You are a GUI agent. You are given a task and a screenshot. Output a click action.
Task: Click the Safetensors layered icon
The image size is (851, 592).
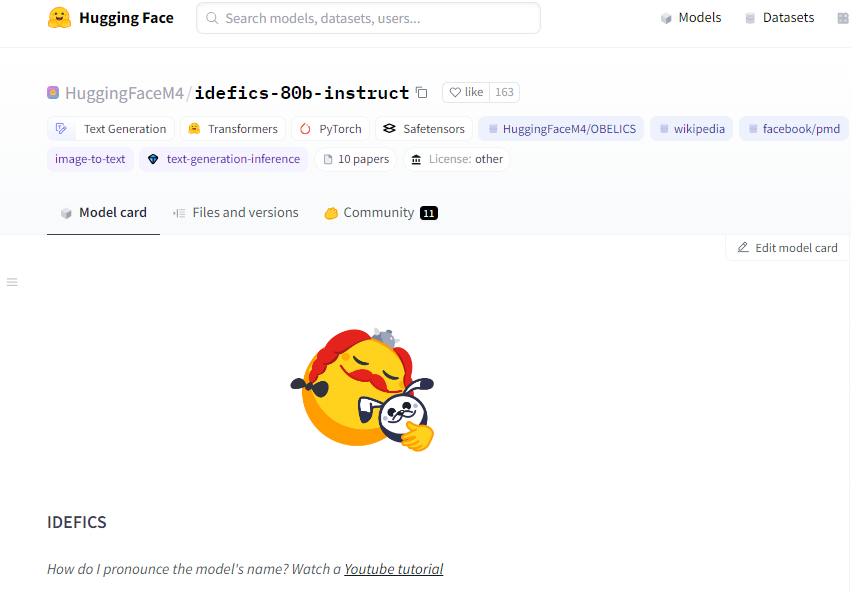point(389,129)
